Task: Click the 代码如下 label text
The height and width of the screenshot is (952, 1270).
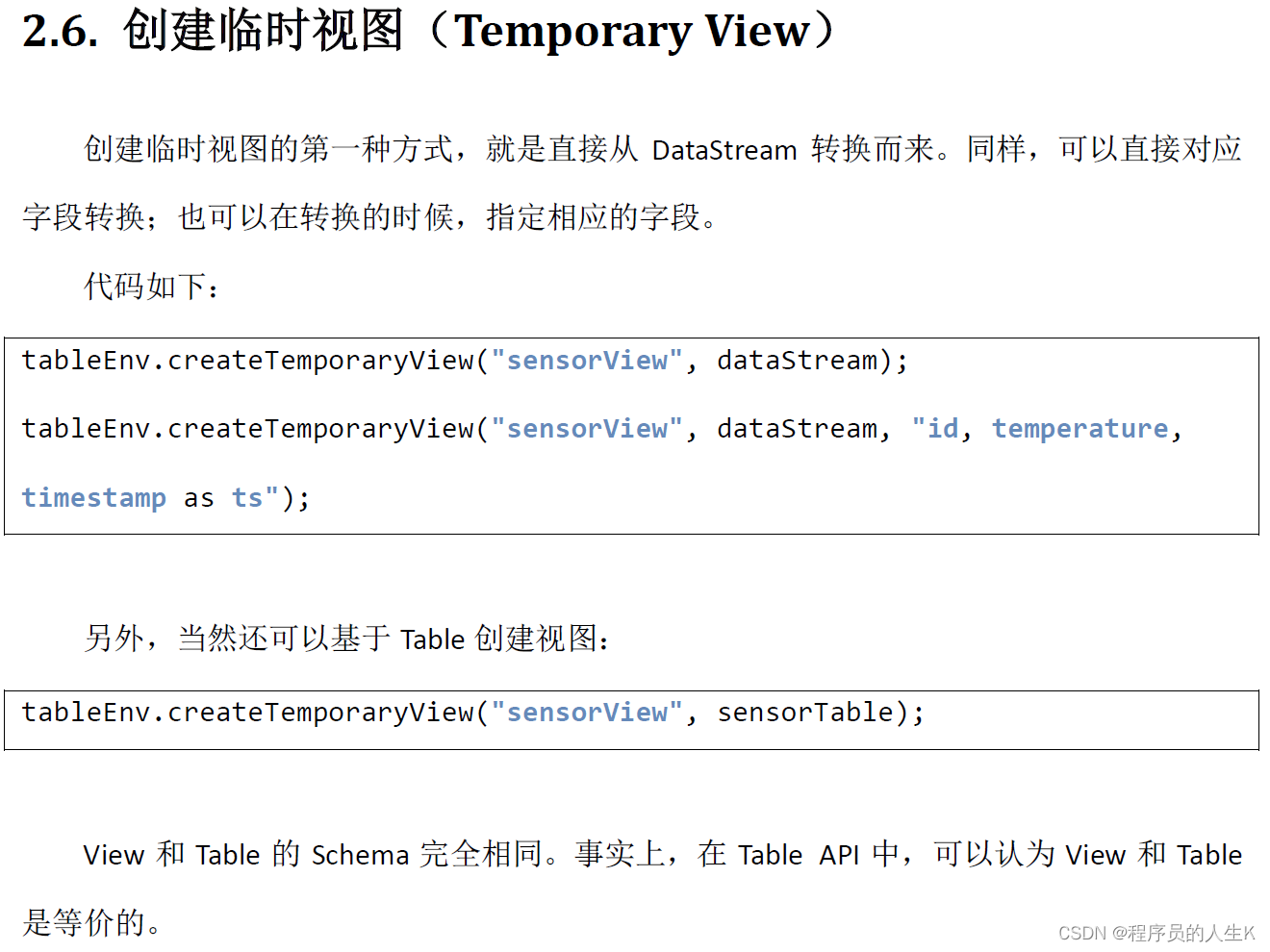Action: (x=151, y=286)
